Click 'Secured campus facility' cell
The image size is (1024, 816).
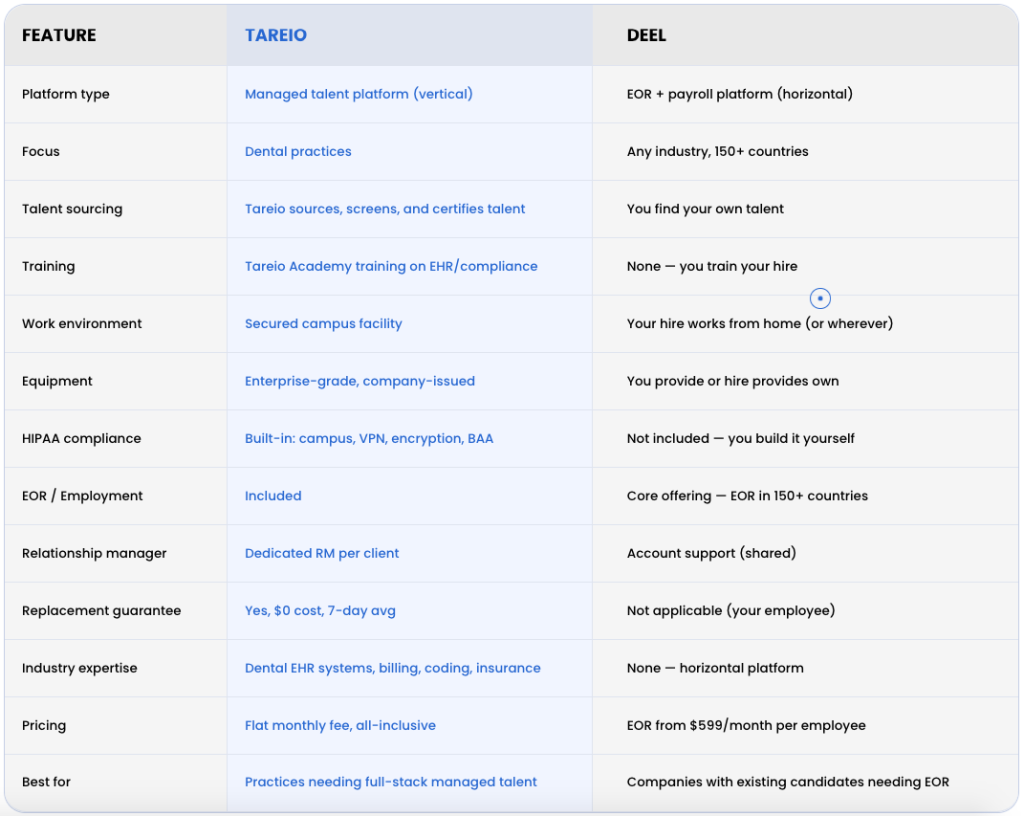323,324
